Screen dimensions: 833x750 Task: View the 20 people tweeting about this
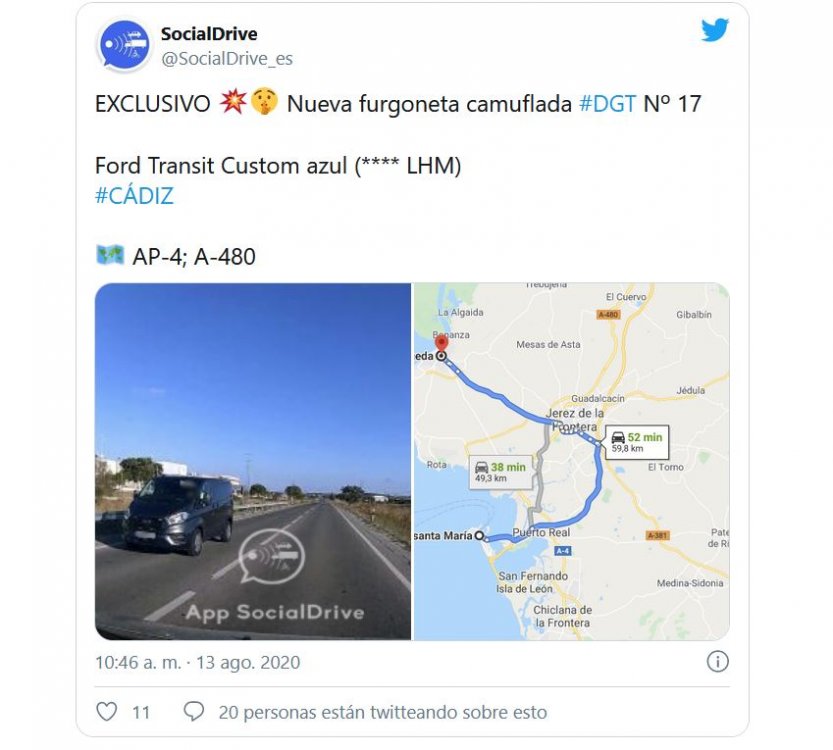click(382, 712)
